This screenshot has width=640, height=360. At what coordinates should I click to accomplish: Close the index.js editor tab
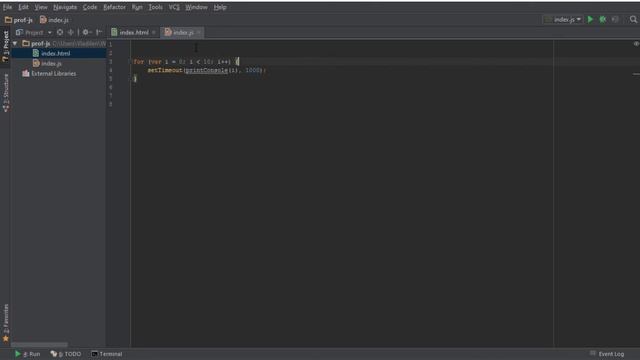tap(199, 32)
